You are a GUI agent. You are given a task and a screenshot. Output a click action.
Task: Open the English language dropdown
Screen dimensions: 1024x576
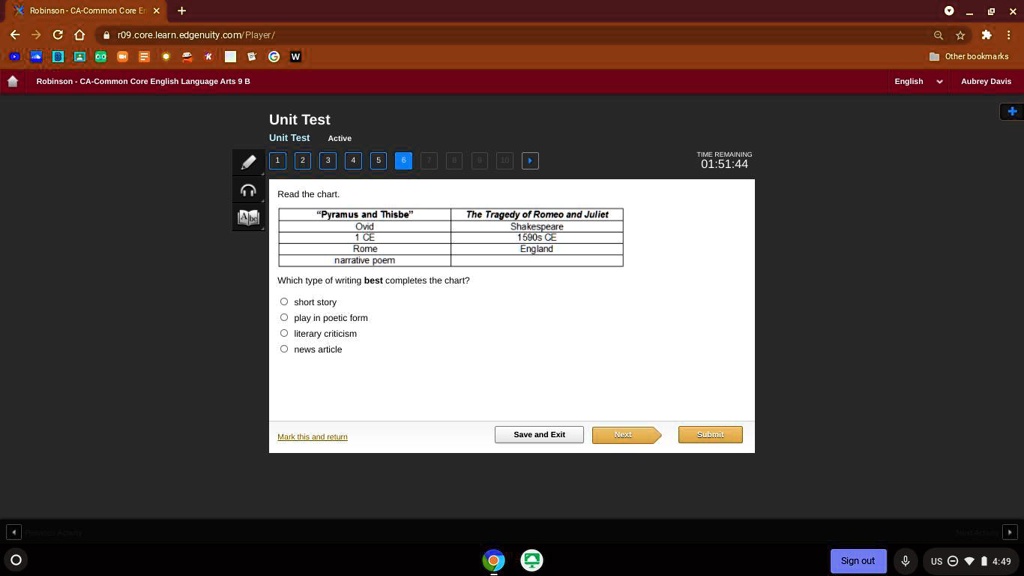click(x=918, y=82)
